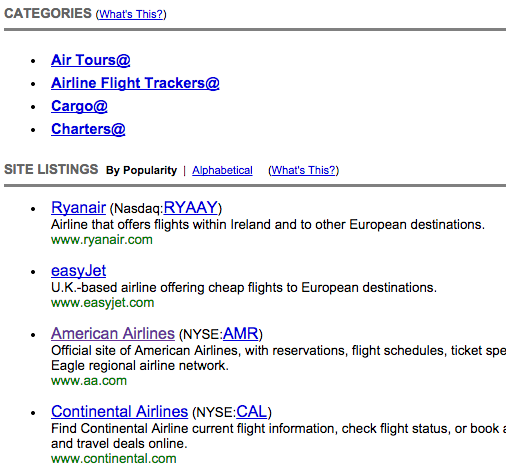Open the American Airlines listing link
This screenshot has width=506, height=476.
coord(113,334)
